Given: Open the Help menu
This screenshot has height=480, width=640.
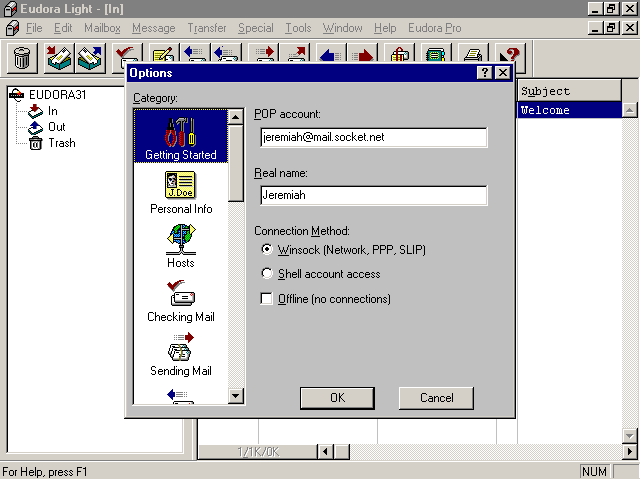Looking at the screenshot, I should tap(385, 28).
